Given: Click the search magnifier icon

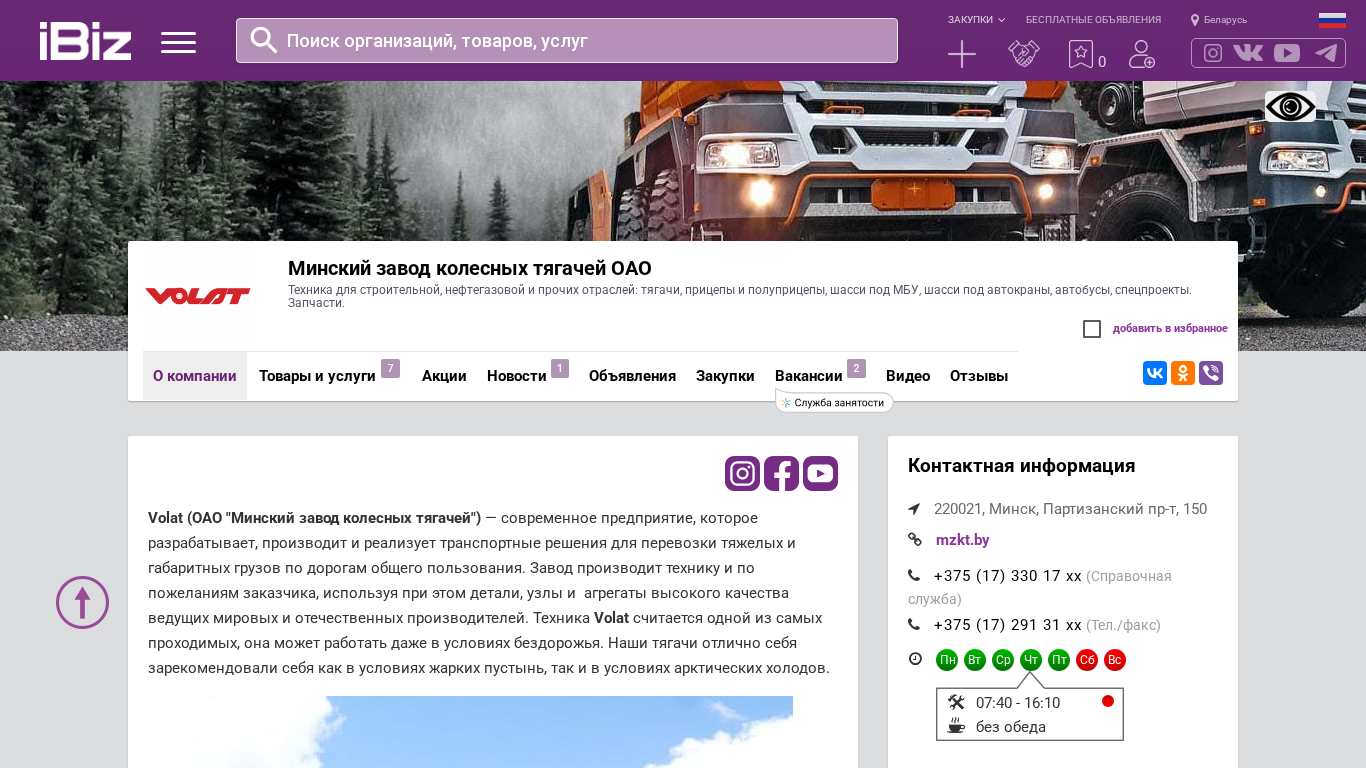Looking at the screenshot, I should click(264, 40).
